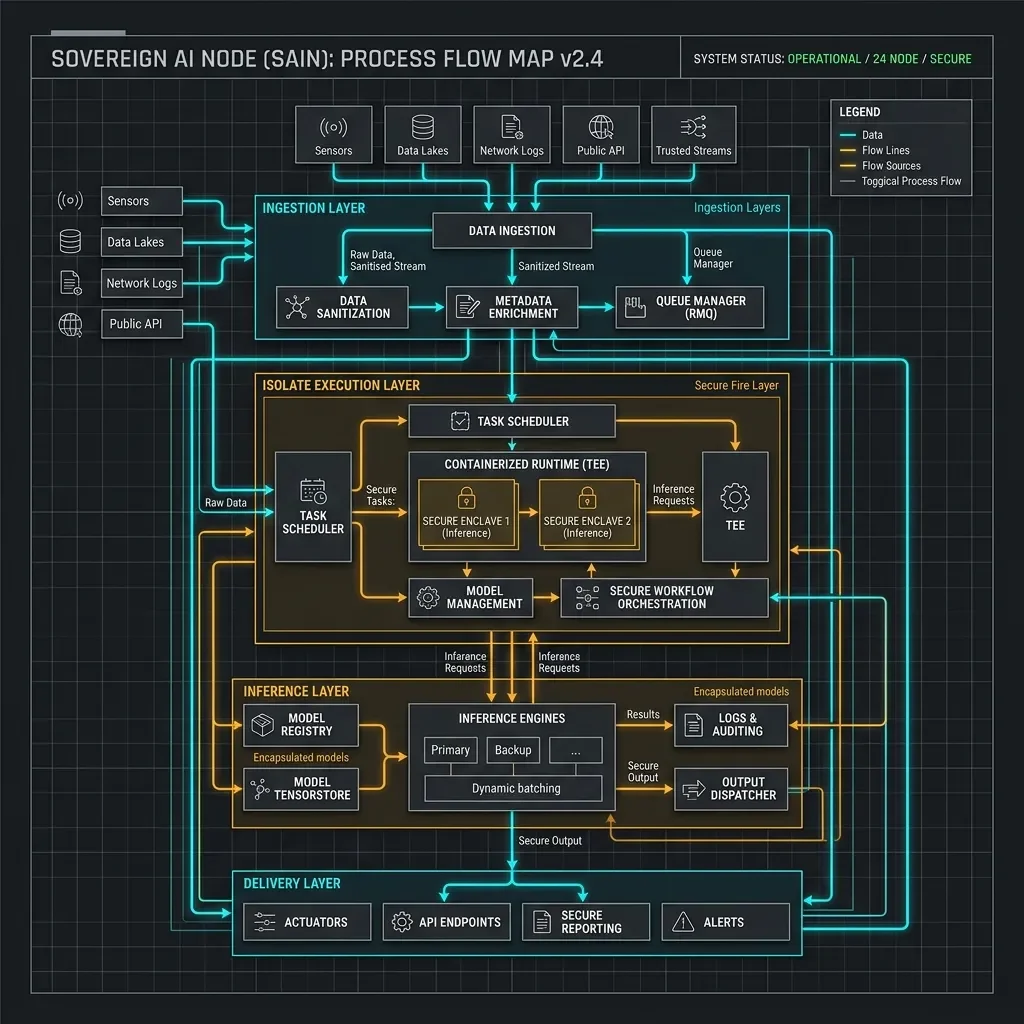
Task: Click the API Endpoints gear icon
Action: pyautogui.click(x=402, y=921)
